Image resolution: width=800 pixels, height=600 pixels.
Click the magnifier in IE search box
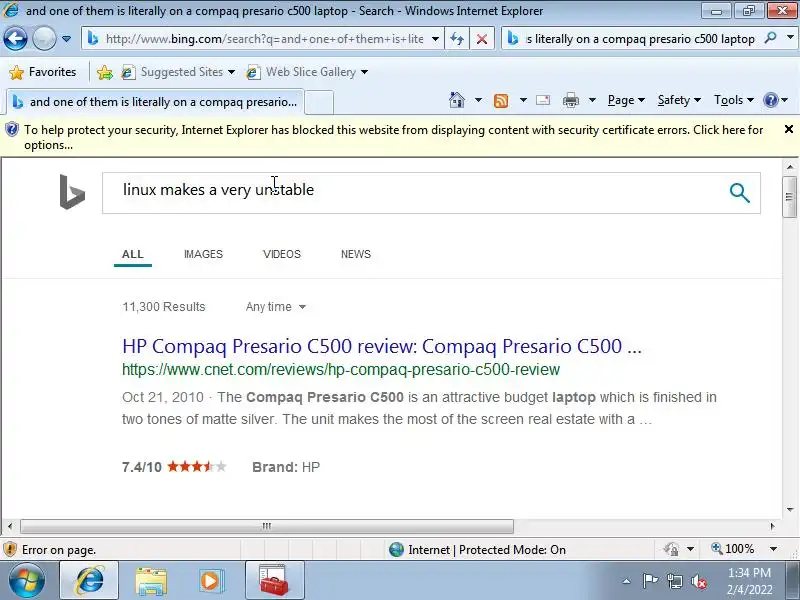click(x=770, y=38)
